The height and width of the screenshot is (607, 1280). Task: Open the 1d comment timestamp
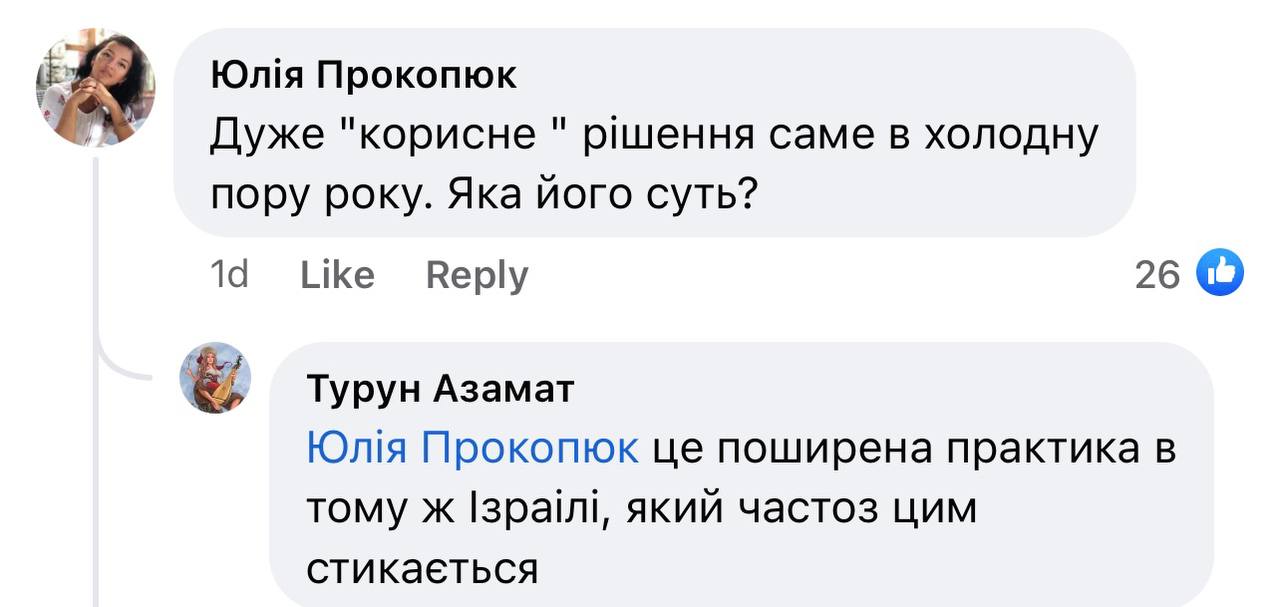point(230,275)
